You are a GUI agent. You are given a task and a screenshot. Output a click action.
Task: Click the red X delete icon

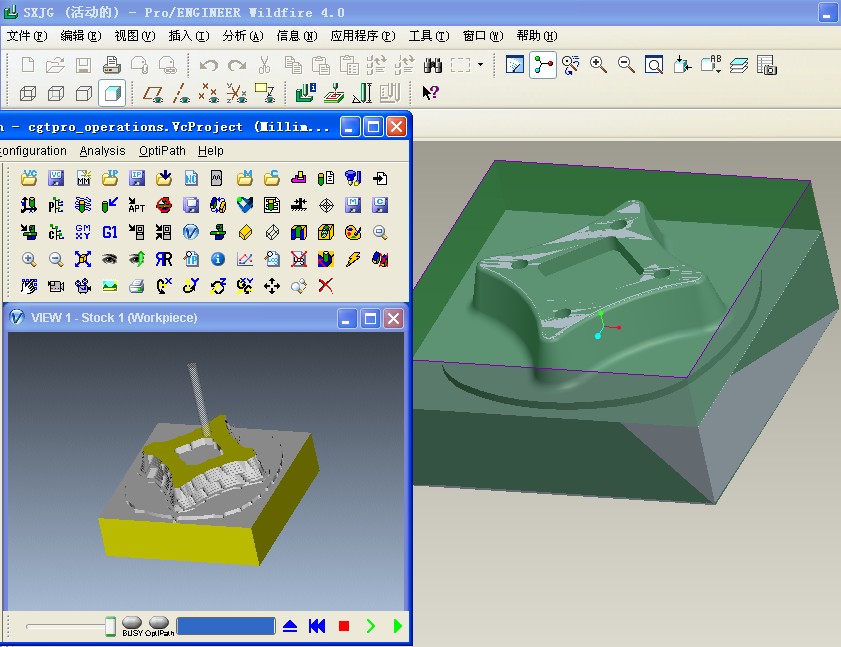coord(326,286)
